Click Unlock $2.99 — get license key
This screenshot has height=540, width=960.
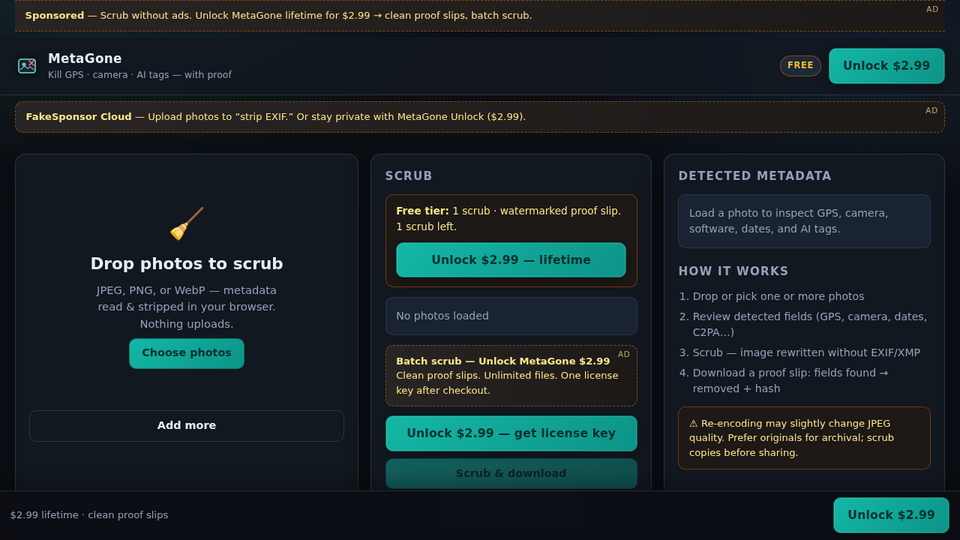coord(511,433)
